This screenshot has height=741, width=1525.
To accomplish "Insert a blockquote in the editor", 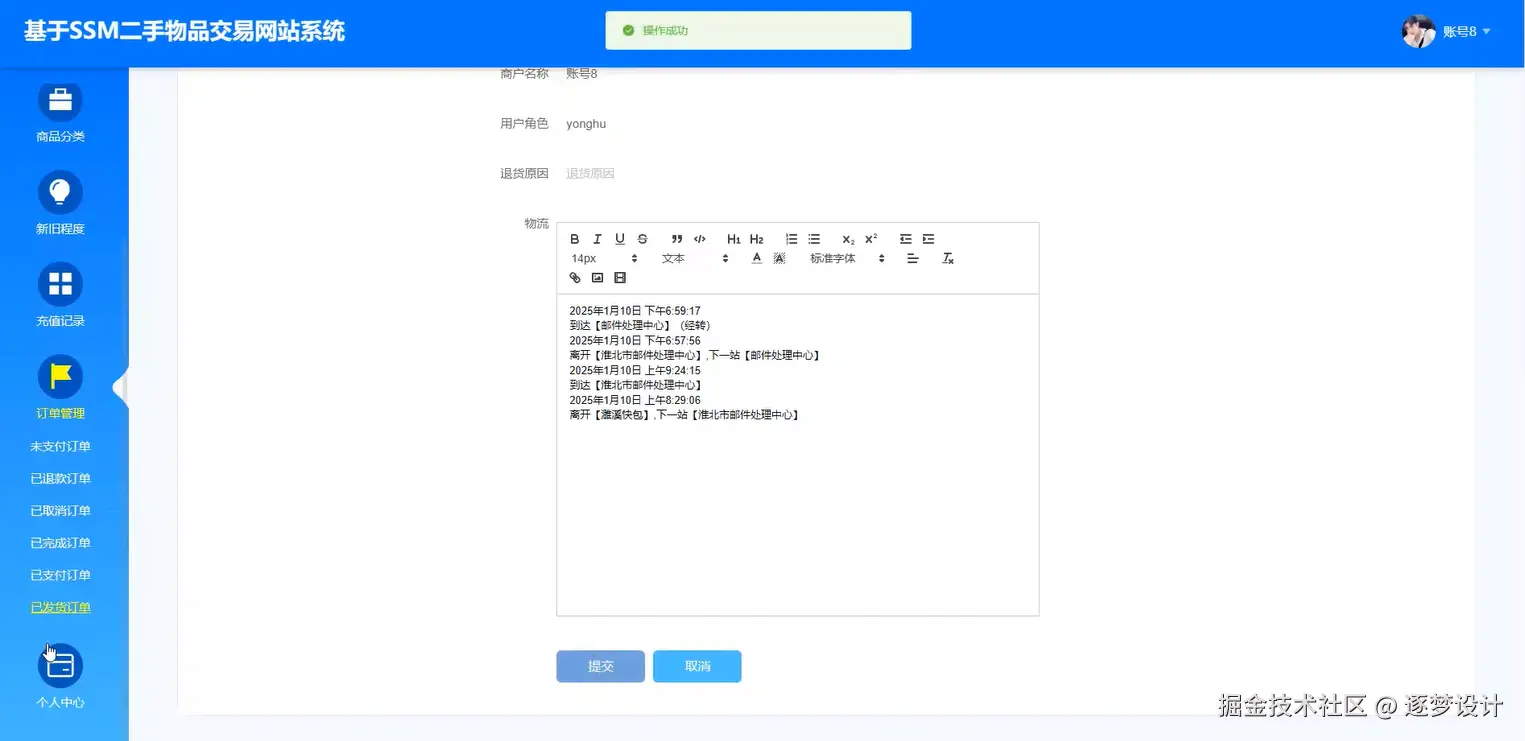I will 677,239.
